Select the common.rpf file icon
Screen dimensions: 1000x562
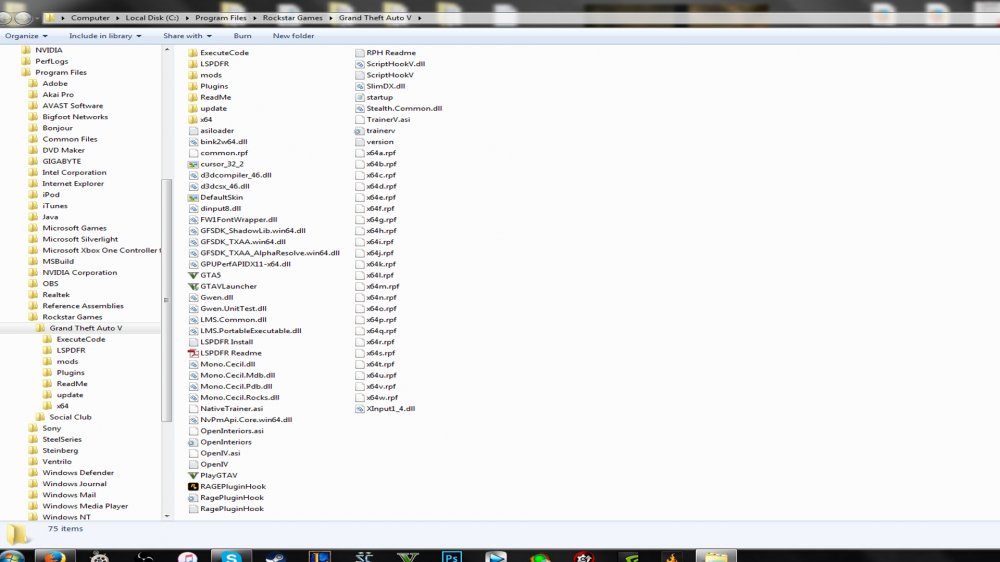point(193,153)
